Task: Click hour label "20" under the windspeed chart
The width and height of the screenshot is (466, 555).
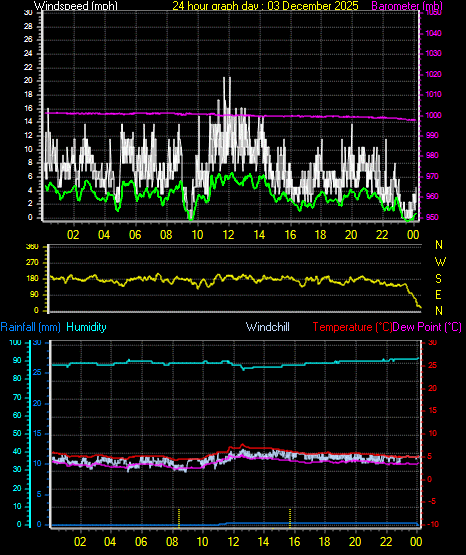Action: [x=351, y=235]
